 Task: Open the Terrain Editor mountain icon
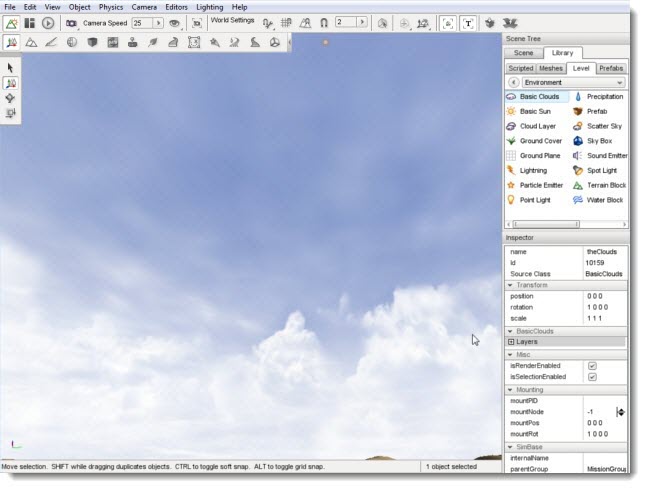coord(31,42)
